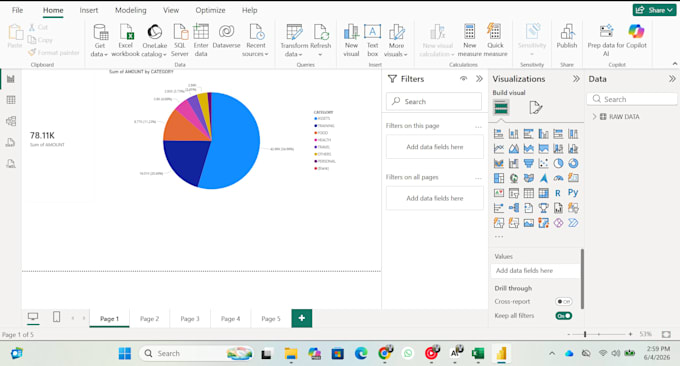Click the Share button
This screenshot has height=366, width=680.
point(654,10)
